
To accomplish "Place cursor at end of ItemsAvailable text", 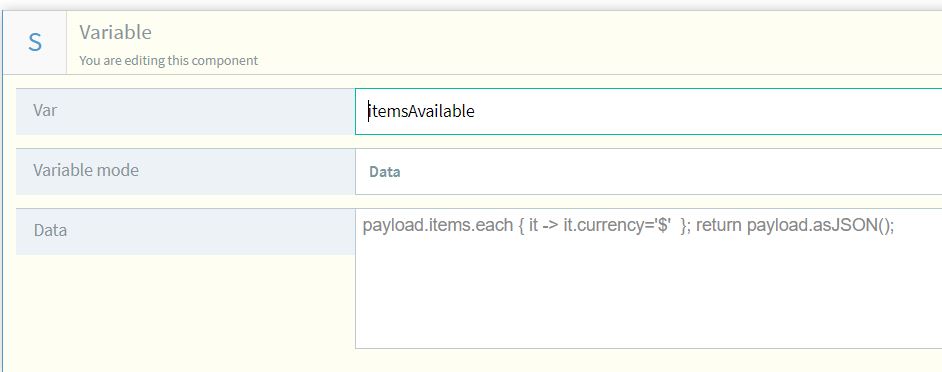I will click(x=475, y=111).
